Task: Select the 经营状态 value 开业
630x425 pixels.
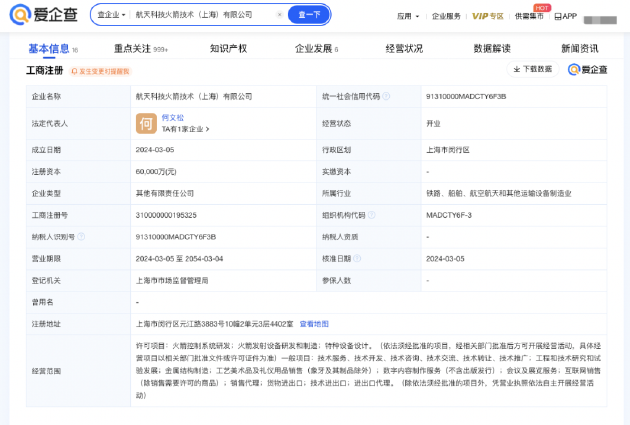Action: 433,124
